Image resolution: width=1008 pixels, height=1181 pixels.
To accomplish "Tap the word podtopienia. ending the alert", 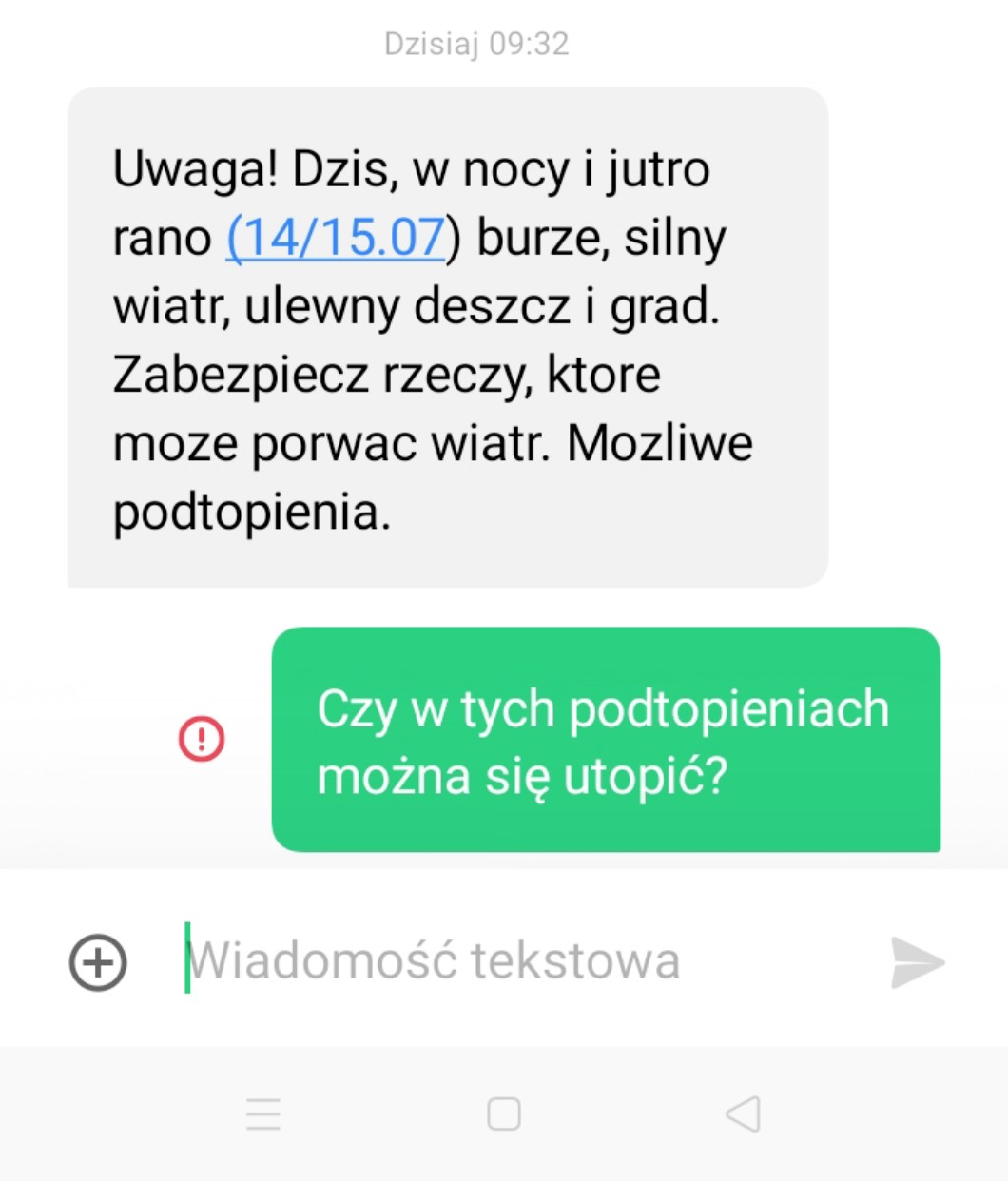I will pos(252,513).
